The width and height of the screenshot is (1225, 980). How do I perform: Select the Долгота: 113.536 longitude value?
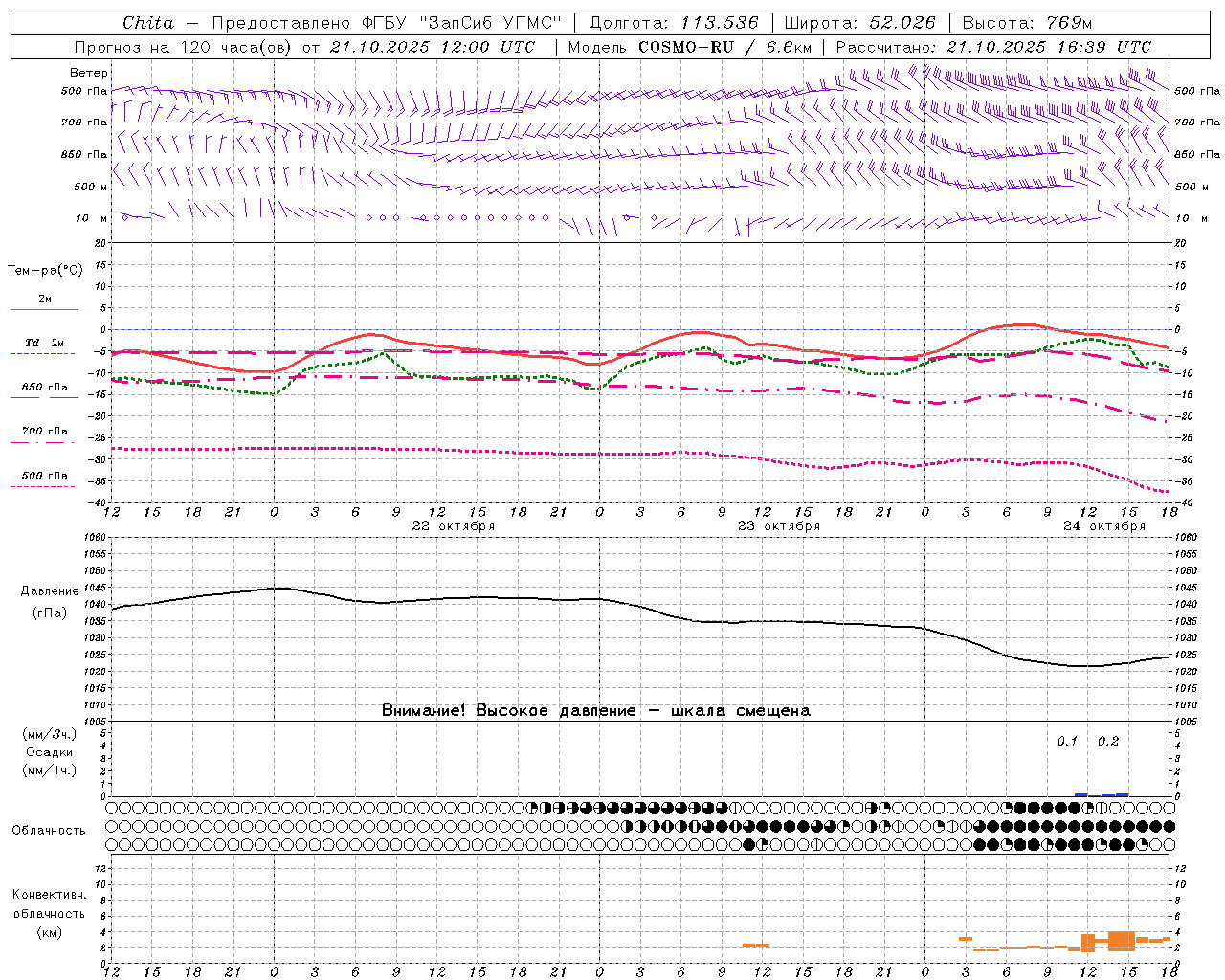tap(674, 23)
